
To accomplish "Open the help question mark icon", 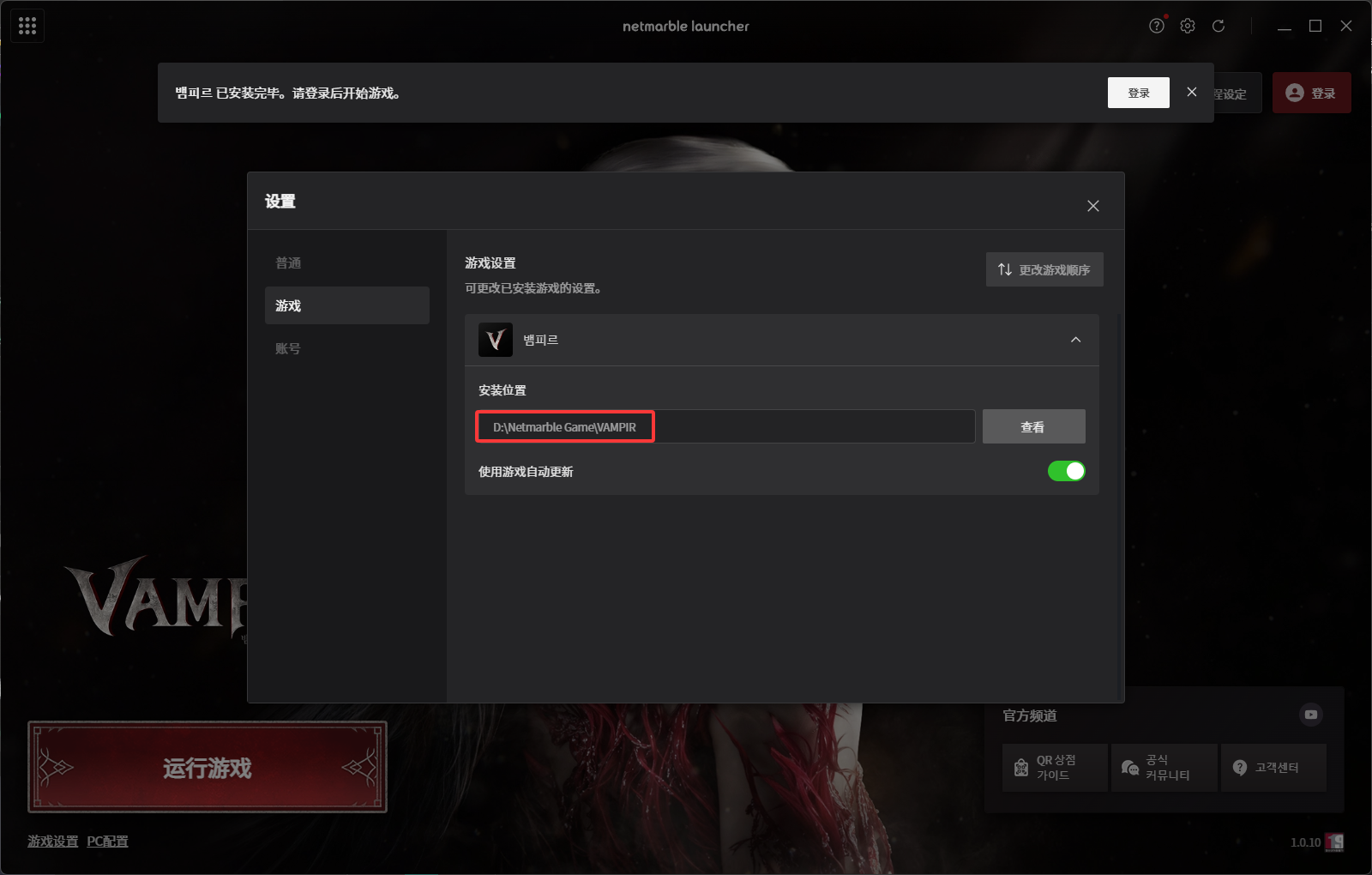I will pos(1157,26).
